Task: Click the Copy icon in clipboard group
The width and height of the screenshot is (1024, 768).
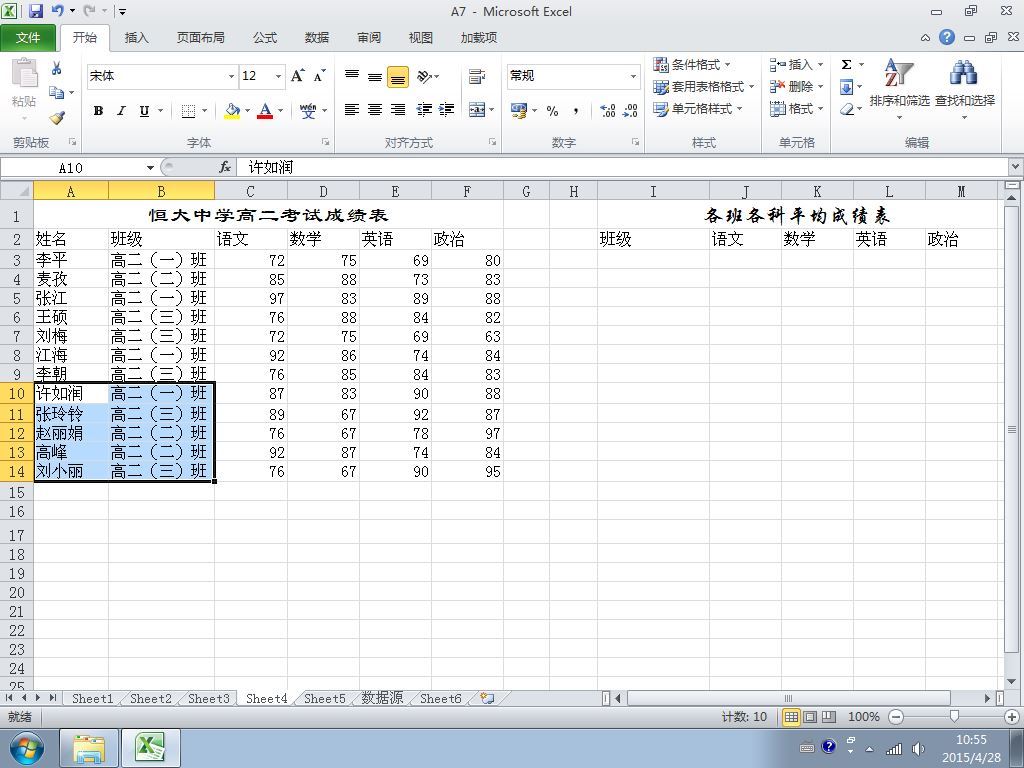Action: point(57,93)
